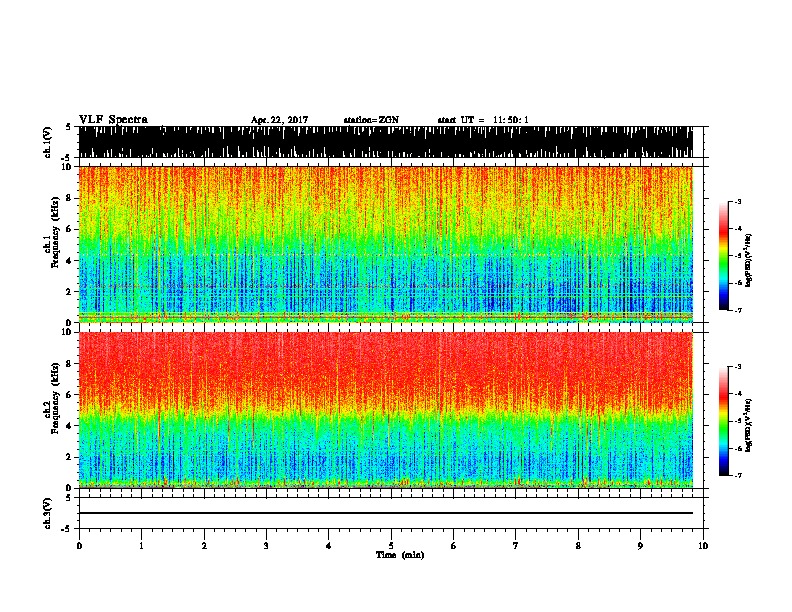Click the "station=ZGN" header label
This screenshot has width=792, height=612.
[x=371, y=120]
